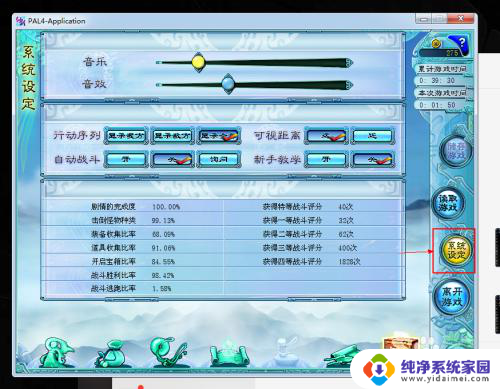Click the 音乐 slider track right end
500x389 pixels.
click(348, 62)
